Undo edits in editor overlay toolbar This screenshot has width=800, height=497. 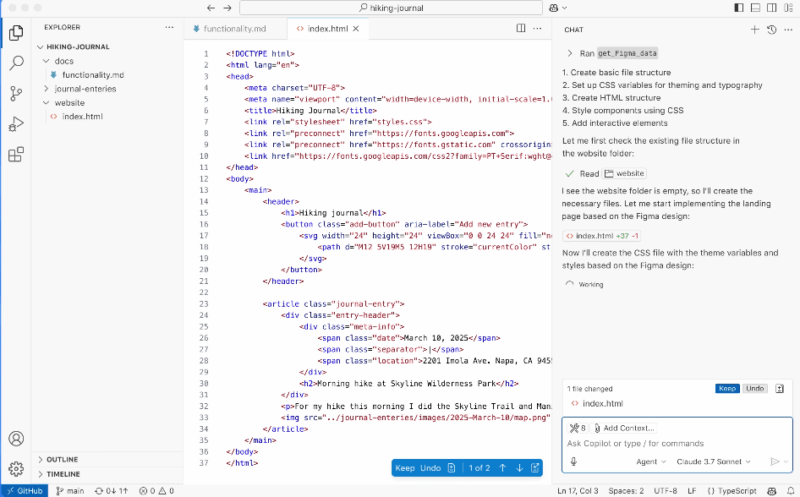(x=430, y=468)
